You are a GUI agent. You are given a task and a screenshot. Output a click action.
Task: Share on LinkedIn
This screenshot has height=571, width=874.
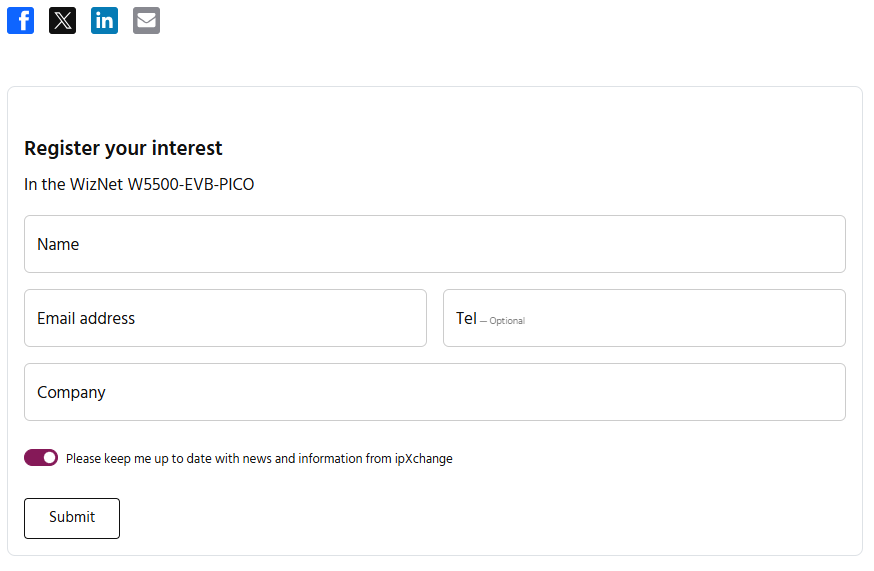[x=104, y=20]
